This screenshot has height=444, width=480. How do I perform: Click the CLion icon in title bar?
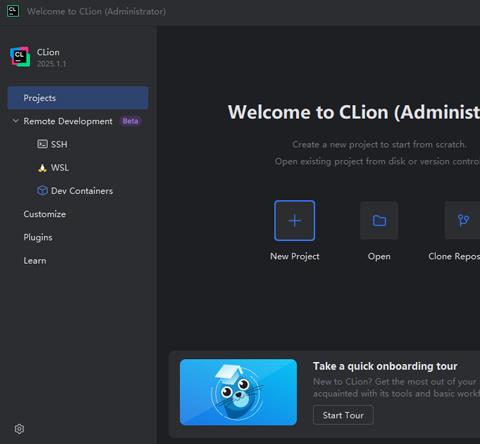point(13,11)
